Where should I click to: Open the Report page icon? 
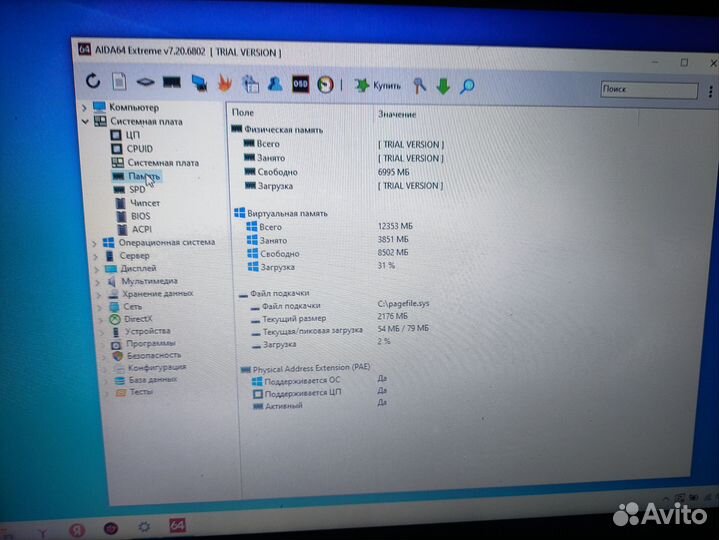click(x=119, y=82)
